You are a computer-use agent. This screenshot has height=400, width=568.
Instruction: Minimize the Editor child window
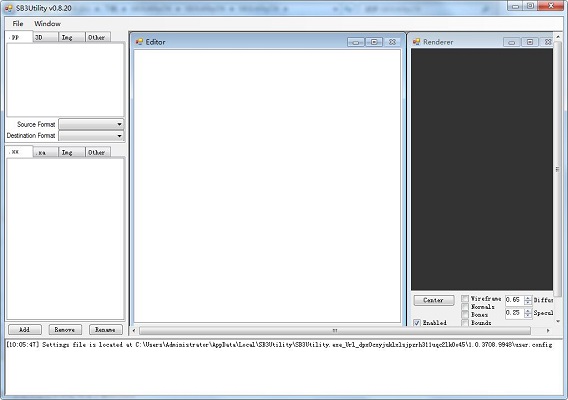pyautogui.click(x=356, y=42)
